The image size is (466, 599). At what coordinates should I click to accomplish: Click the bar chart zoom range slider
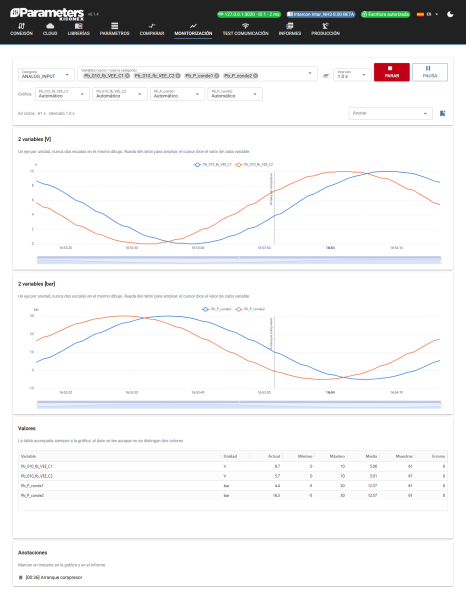239,404
